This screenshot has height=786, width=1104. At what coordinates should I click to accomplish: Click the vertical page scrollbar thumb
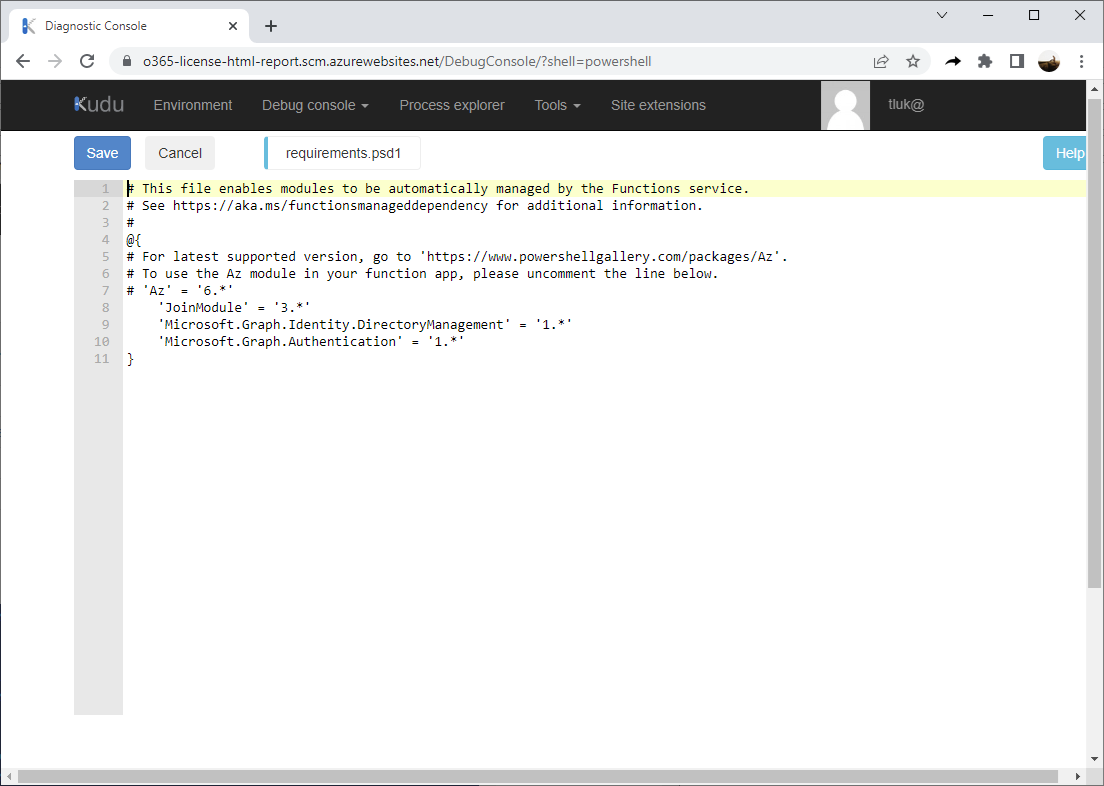[1094, 343]
